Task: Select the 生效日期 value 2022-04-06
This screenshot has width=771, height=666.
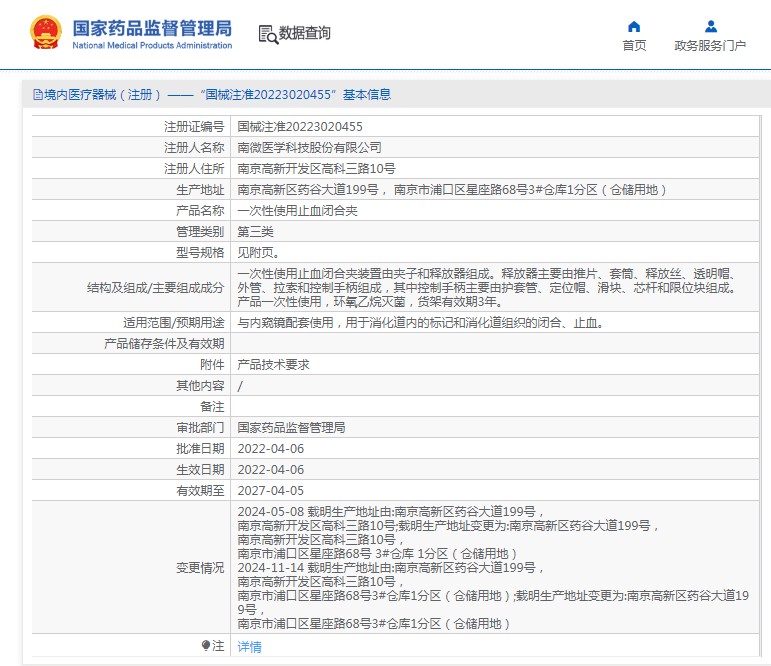Action: pos(271,470)
